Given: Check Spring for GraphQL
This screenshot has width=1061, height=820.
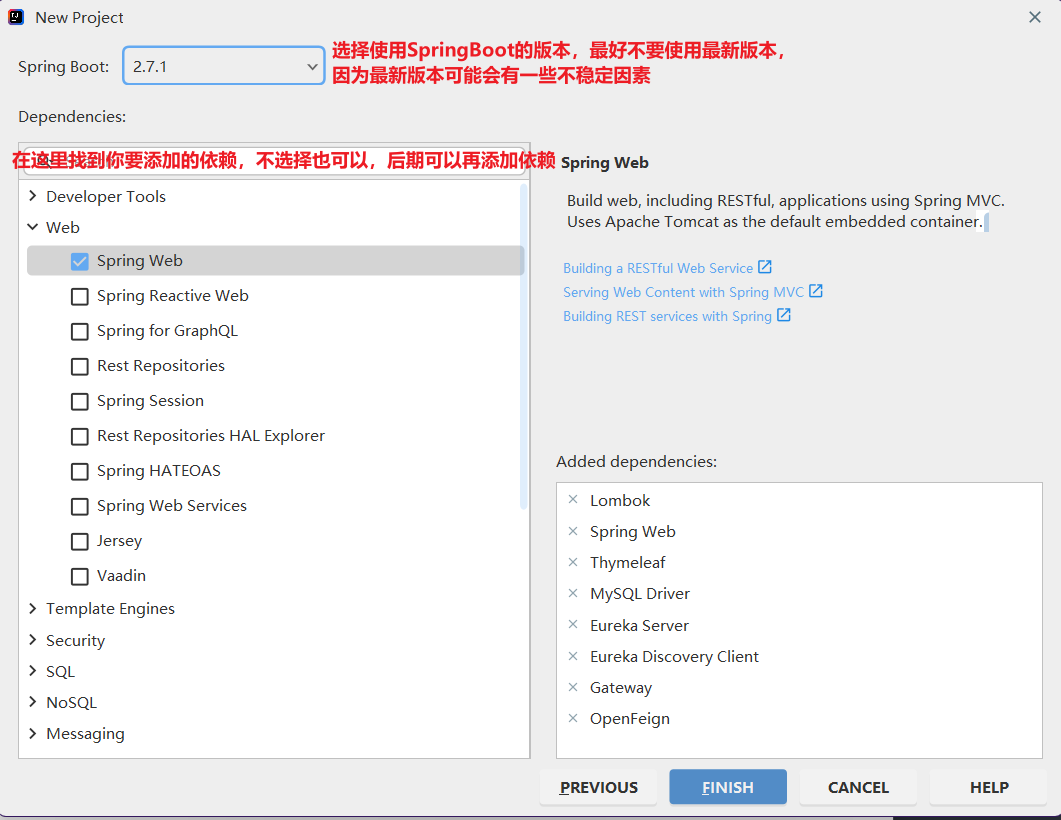Looking at the screenshot, I should (x=80, y=332).
